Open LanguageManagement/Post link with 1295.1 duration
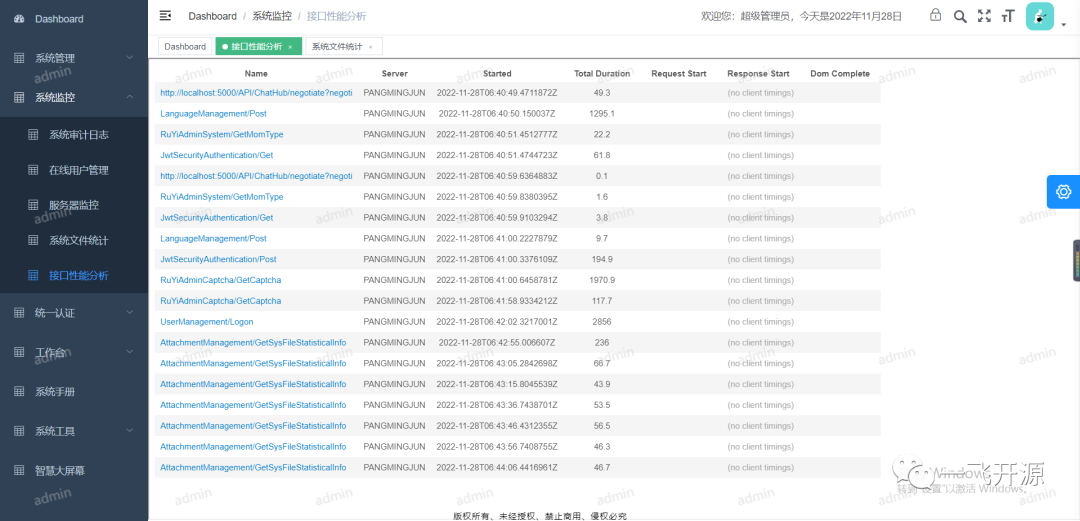 (x=214, y=114)
